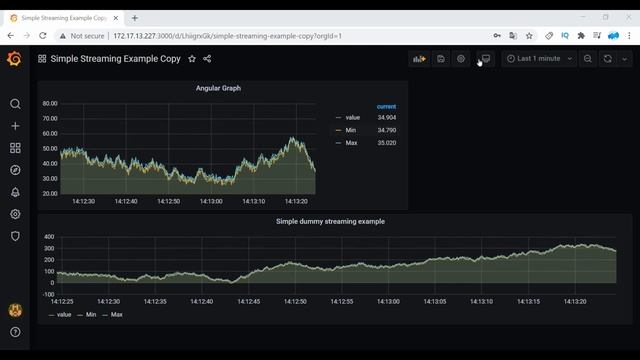Click the dashboard title Simple Streaming Example Copy
This screenshot has width=640, height=360.
[116, 59]
